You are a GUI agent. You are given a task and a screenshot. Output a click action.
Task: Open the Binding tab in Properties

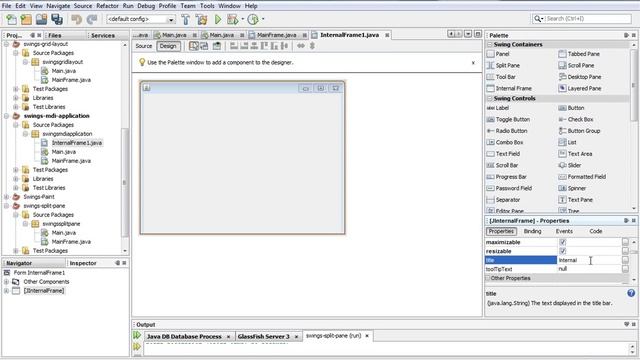point(532,231)
